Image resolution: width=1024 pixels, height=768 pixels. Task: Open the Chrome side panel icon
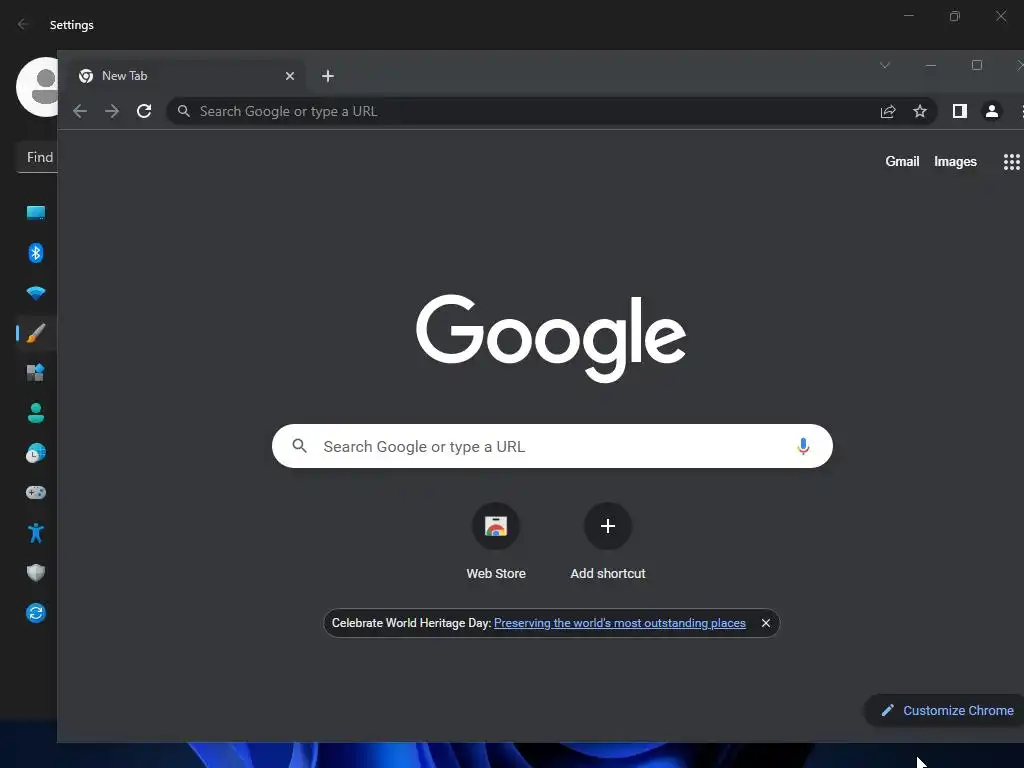[959, 112]
